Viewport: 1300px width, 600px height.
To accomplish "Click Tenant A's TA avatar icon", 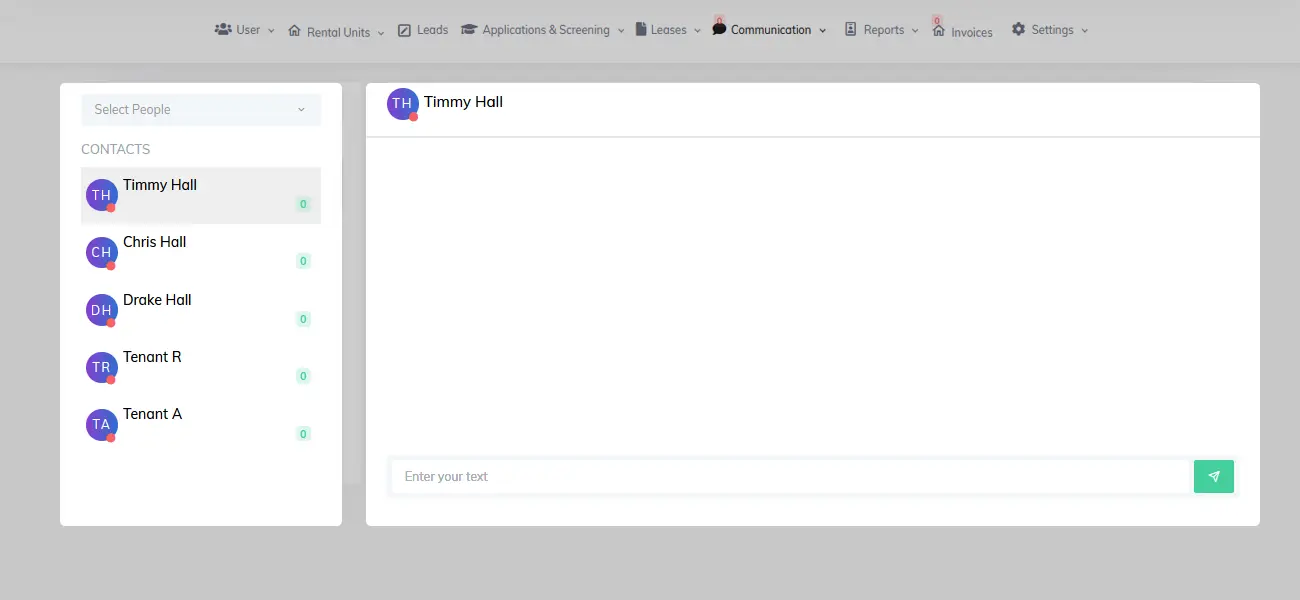I will (101, 425).
